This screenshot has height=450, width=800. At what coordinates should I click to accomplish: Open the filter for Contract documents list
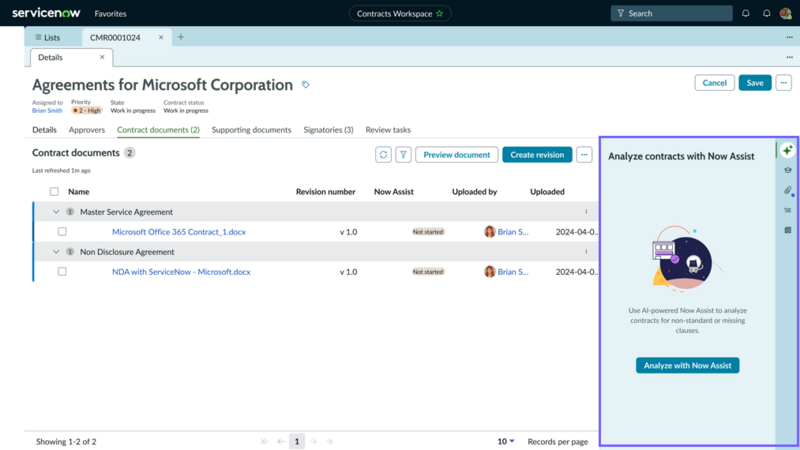[x=403, y=155]
